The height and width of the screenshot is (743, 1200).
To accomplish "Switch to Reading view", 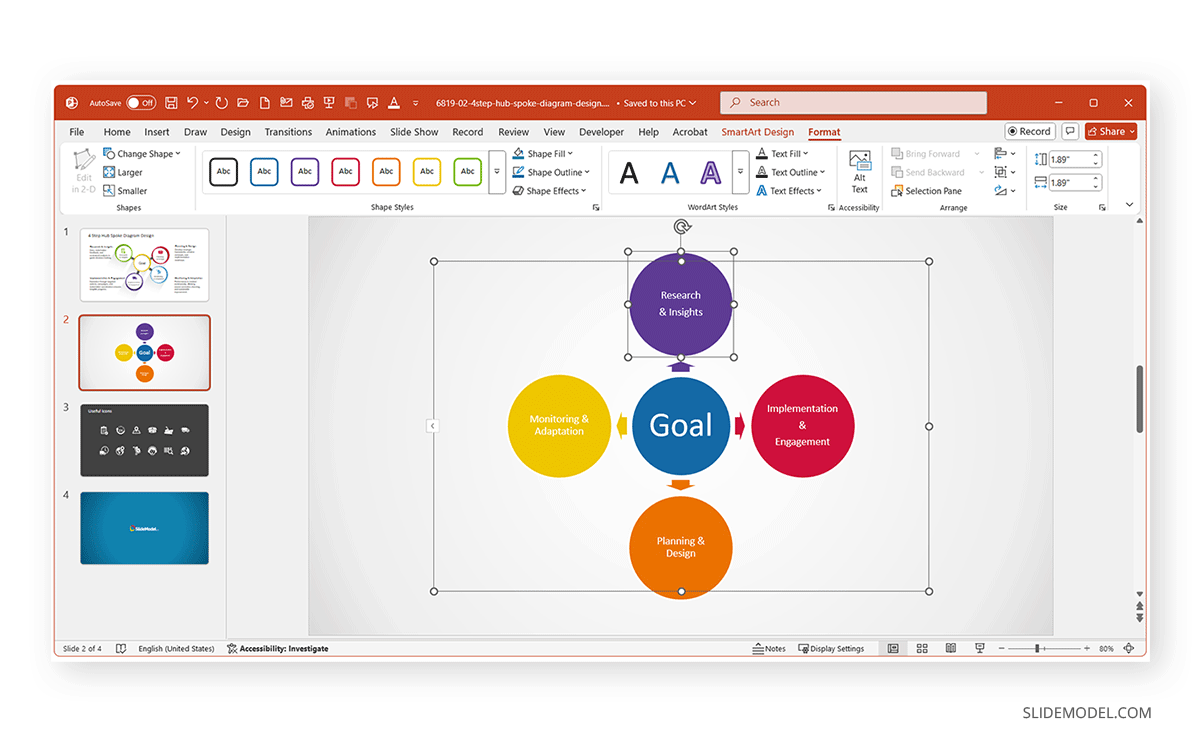I will click(950, 648).
